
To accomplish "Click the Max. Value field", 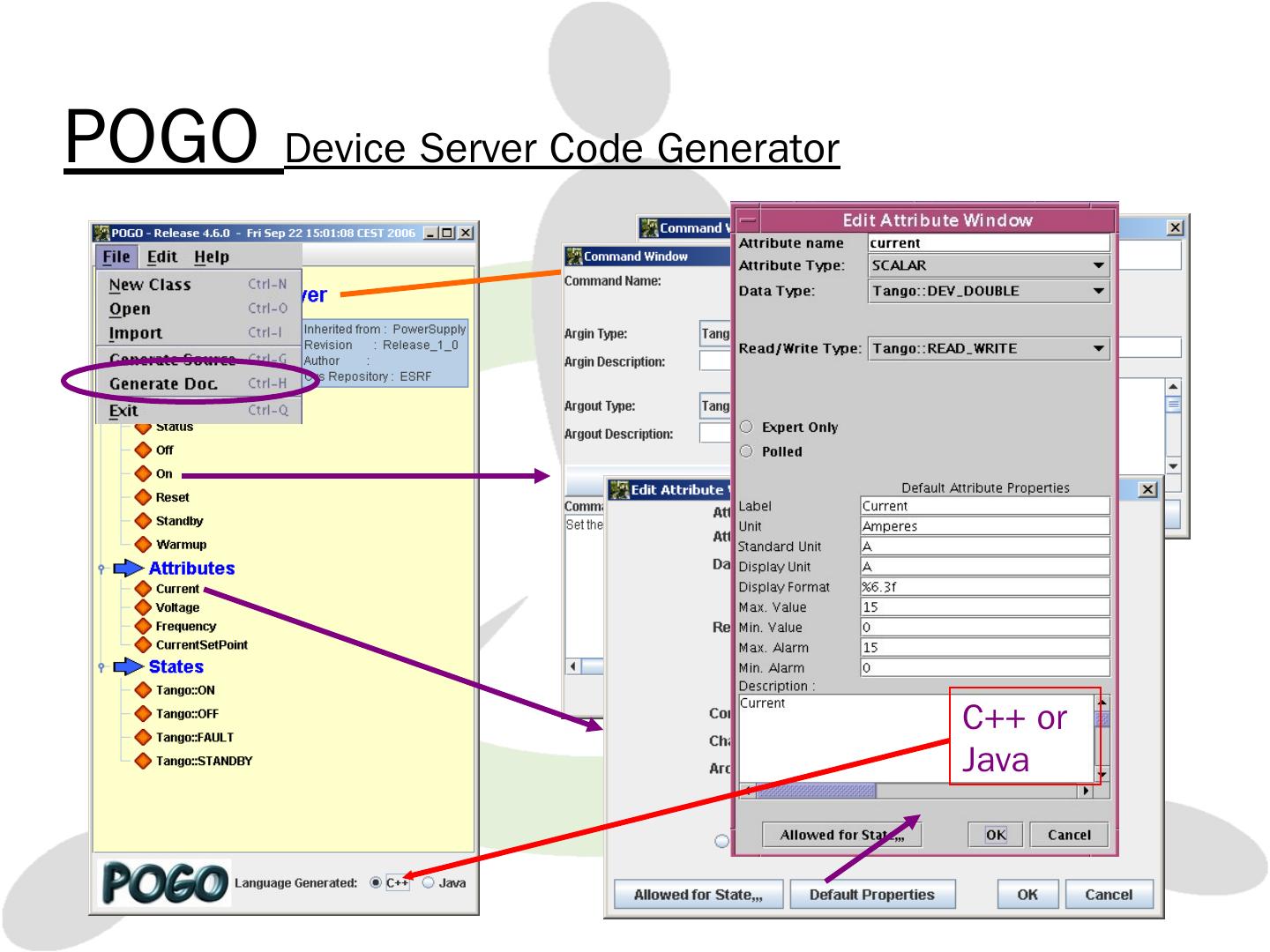I will point(985,607).
